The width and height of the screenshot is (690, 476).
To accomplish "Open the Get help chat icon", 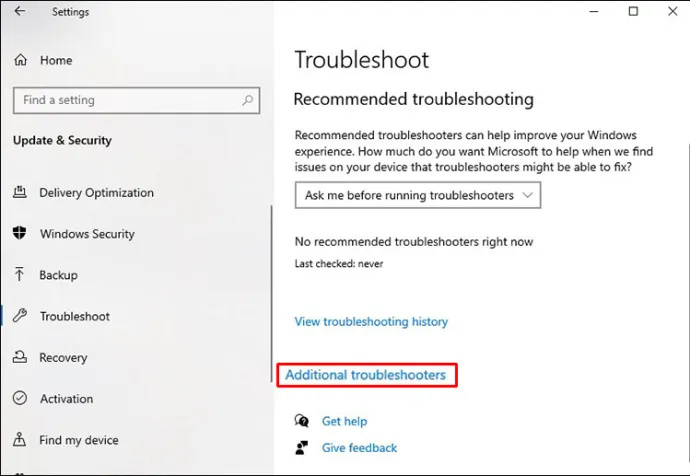I will pyautogui.click(x=302, y=421).
